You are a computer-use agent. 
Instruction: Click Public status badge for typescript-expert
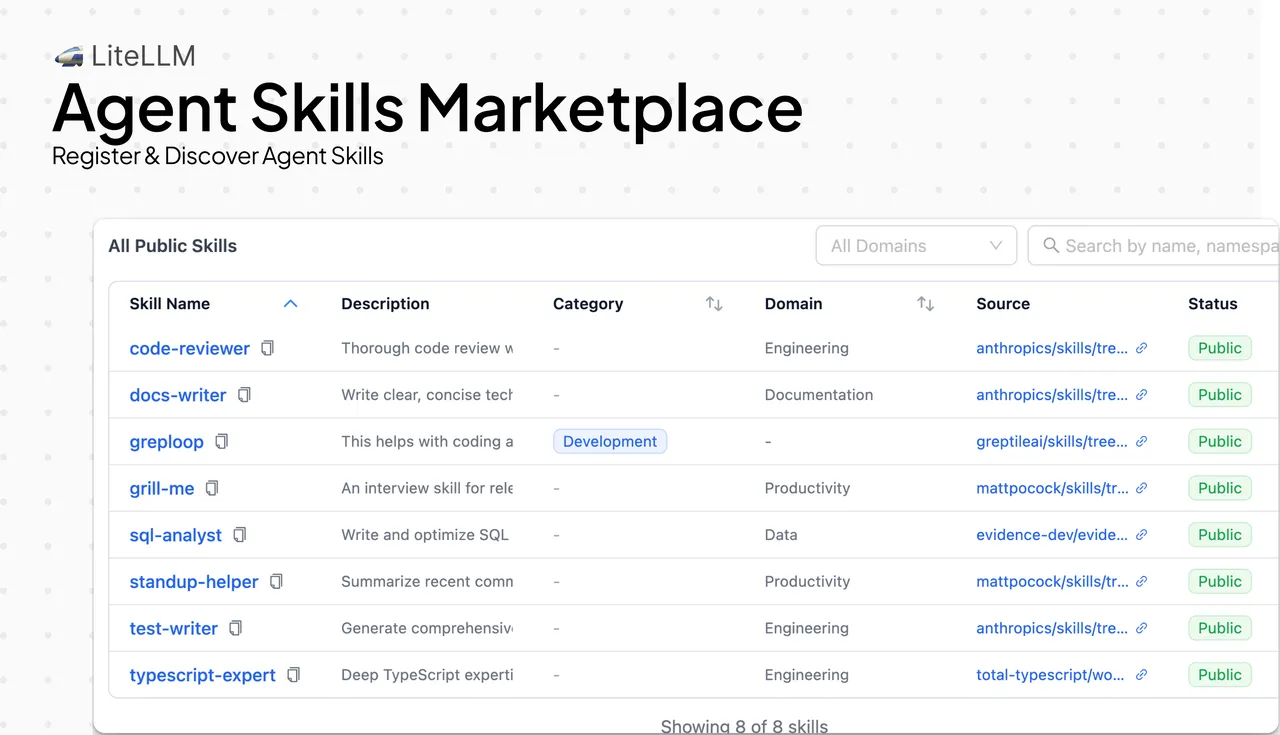[1220, 675]
